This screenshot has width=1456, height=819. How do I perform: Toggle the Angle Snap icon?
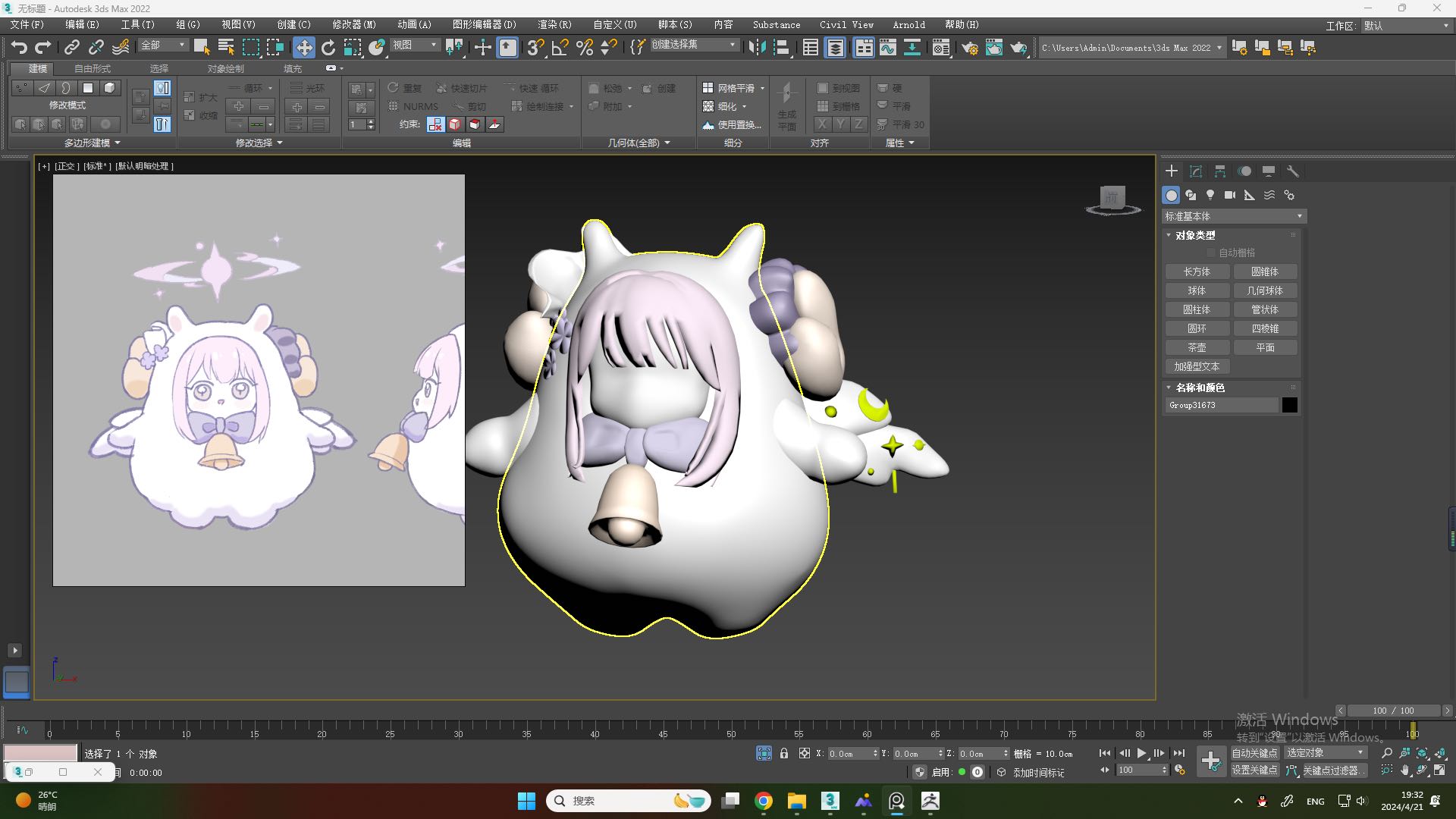(x=560, y=48)
